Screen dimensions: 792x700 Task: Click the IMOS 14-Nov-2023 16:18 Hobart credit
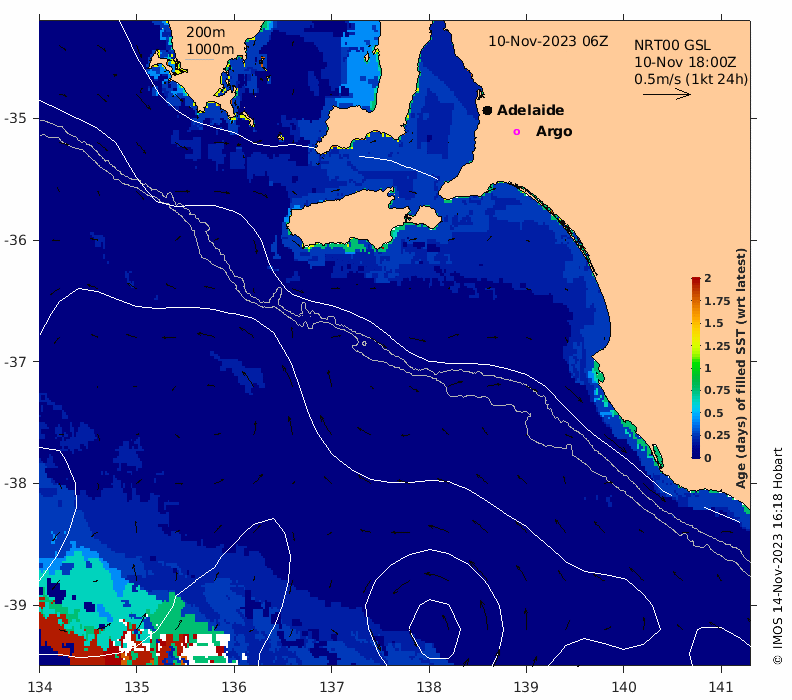pos(777,556)
